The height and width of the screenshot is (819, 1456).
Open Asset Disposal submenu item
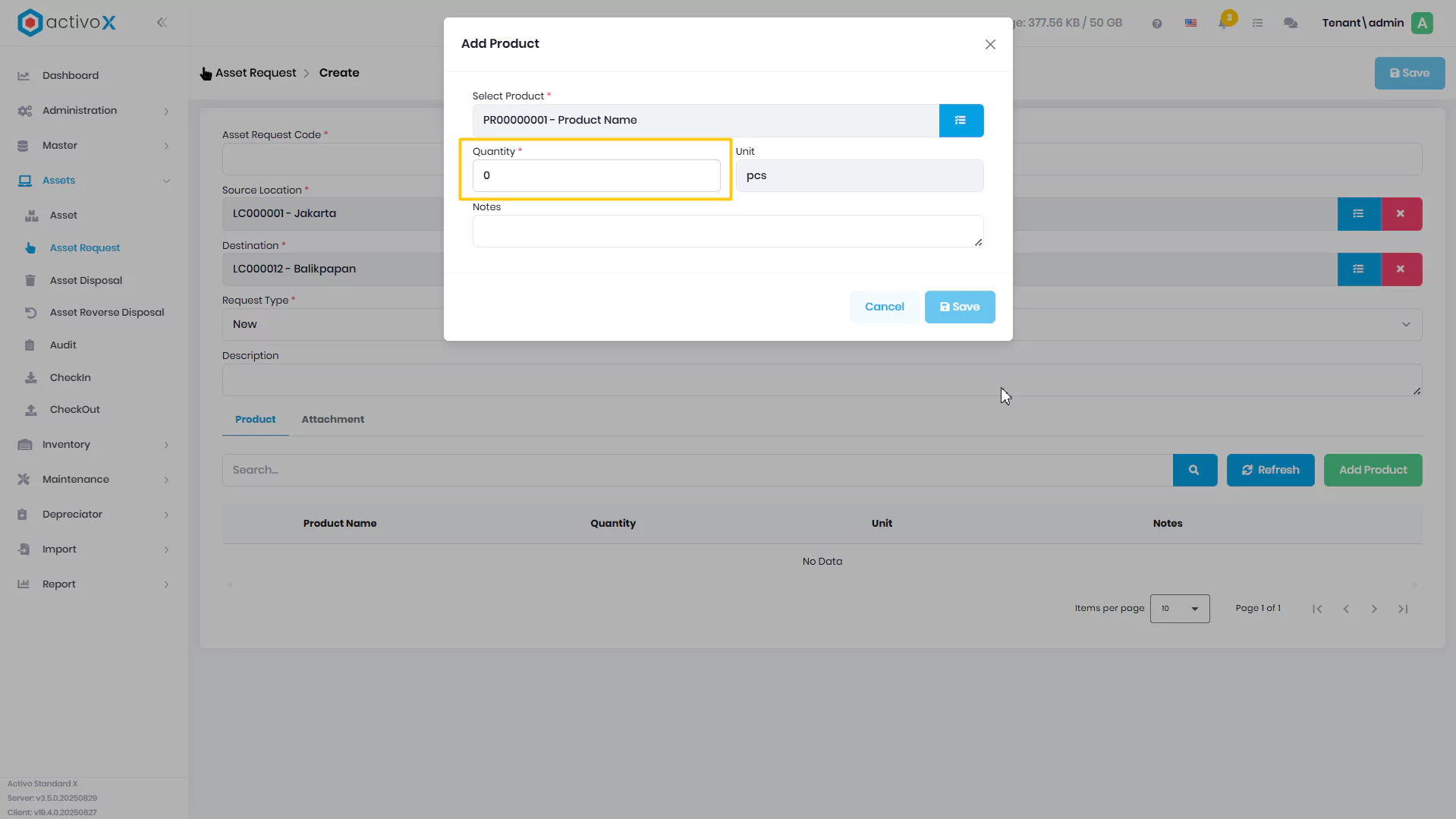pyautogui.click(x=86, y=281)
